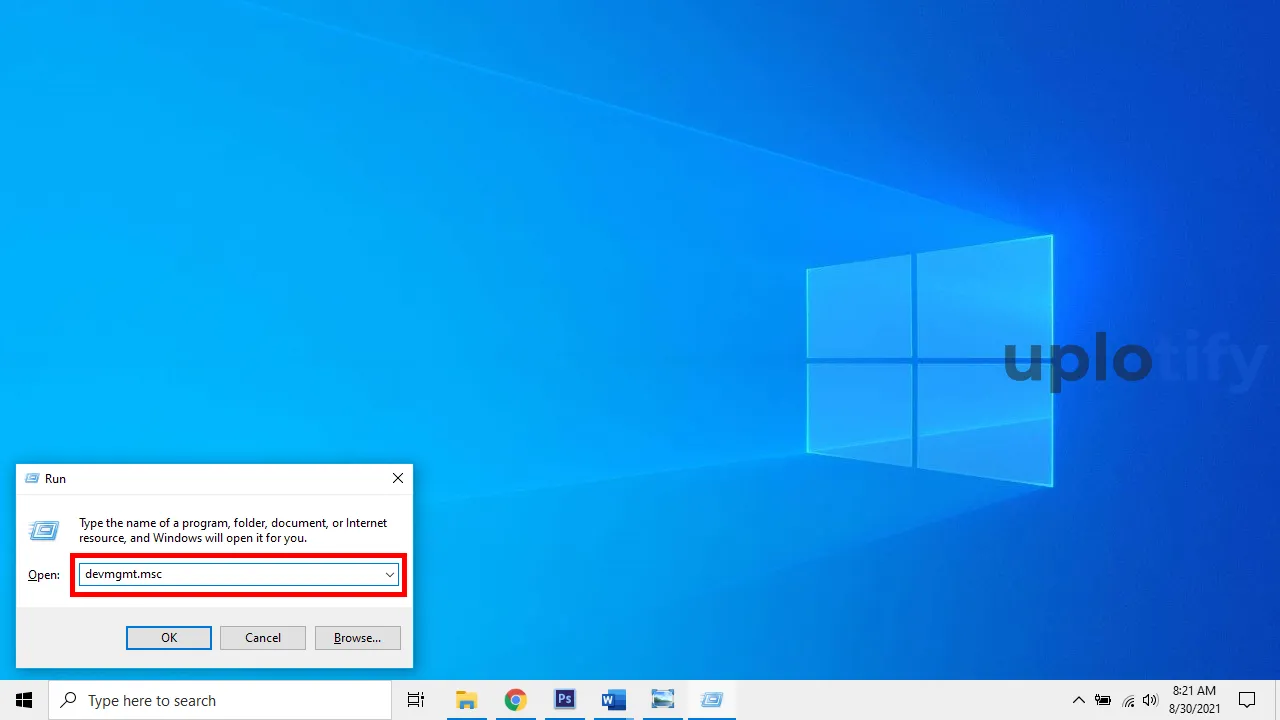Close the Run dialog

[x=397, y=479]
